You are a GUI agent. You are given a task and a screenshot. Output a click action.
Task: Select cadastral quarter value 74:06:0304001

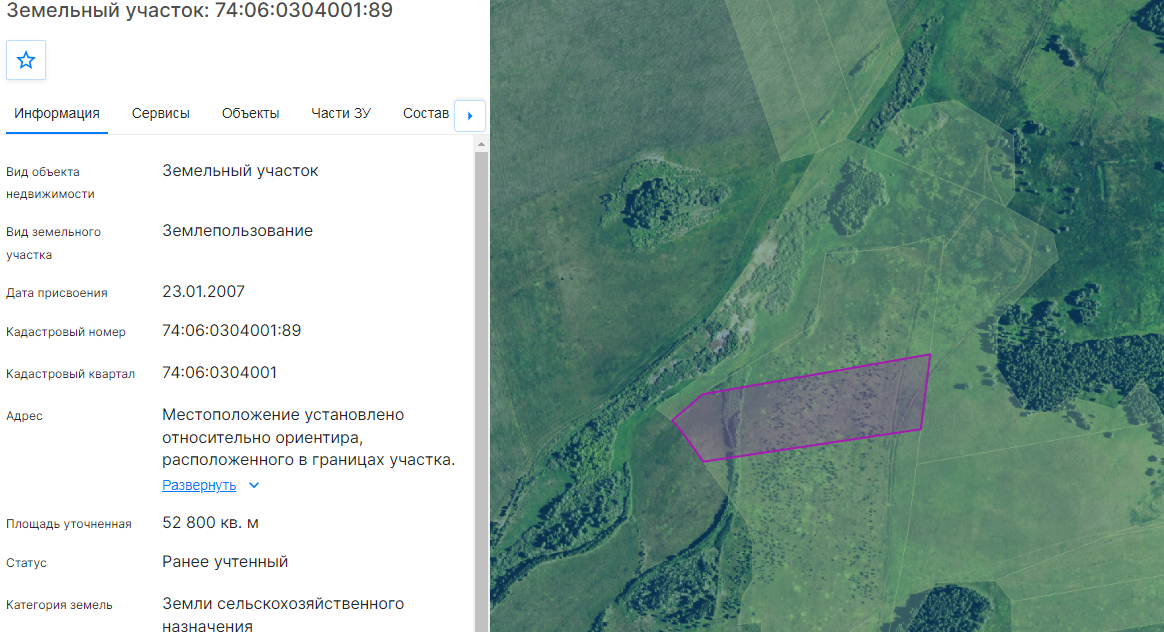(x=219, y=372)
